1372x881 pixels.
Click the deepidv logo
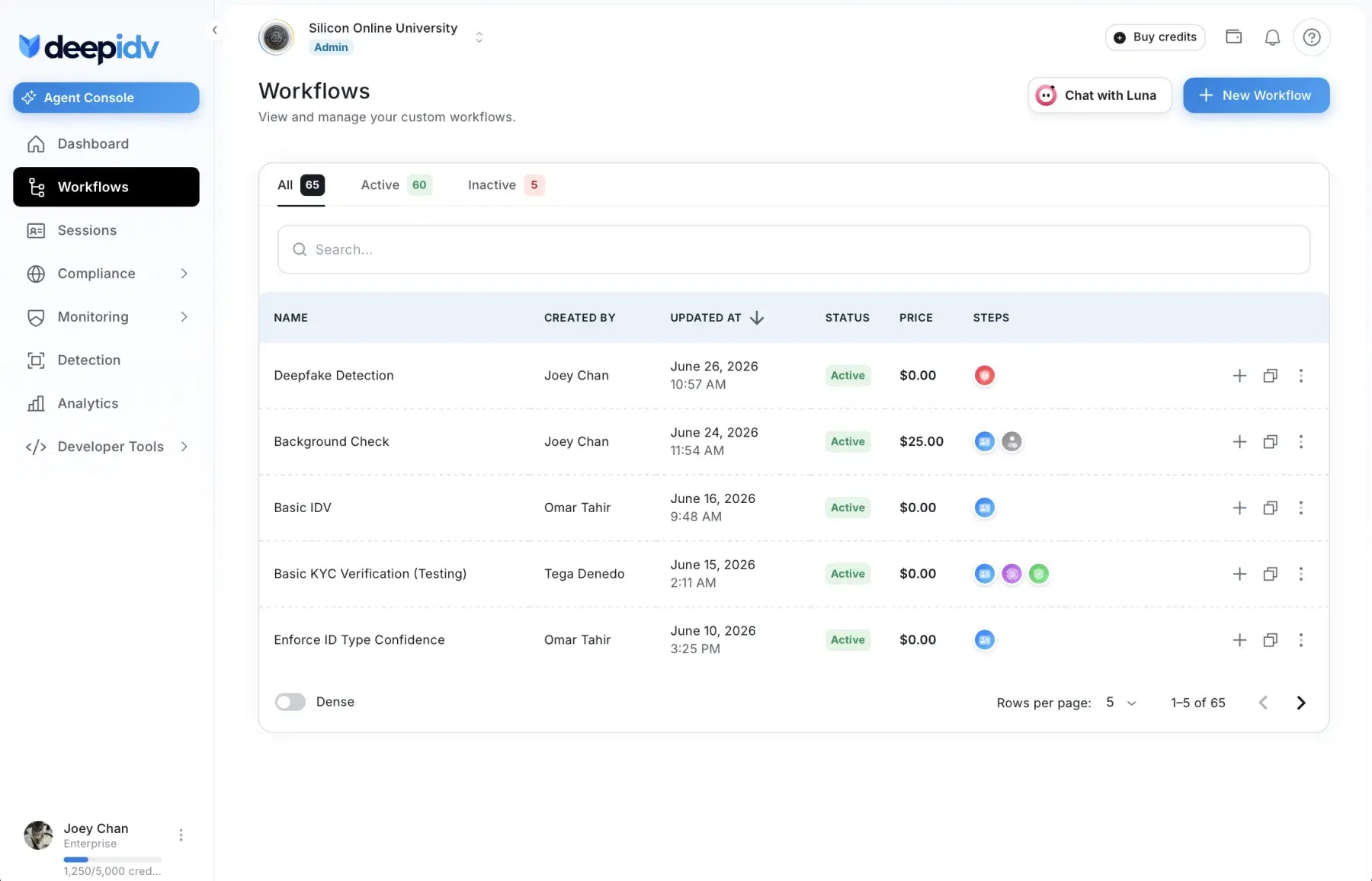coord(89,48)
